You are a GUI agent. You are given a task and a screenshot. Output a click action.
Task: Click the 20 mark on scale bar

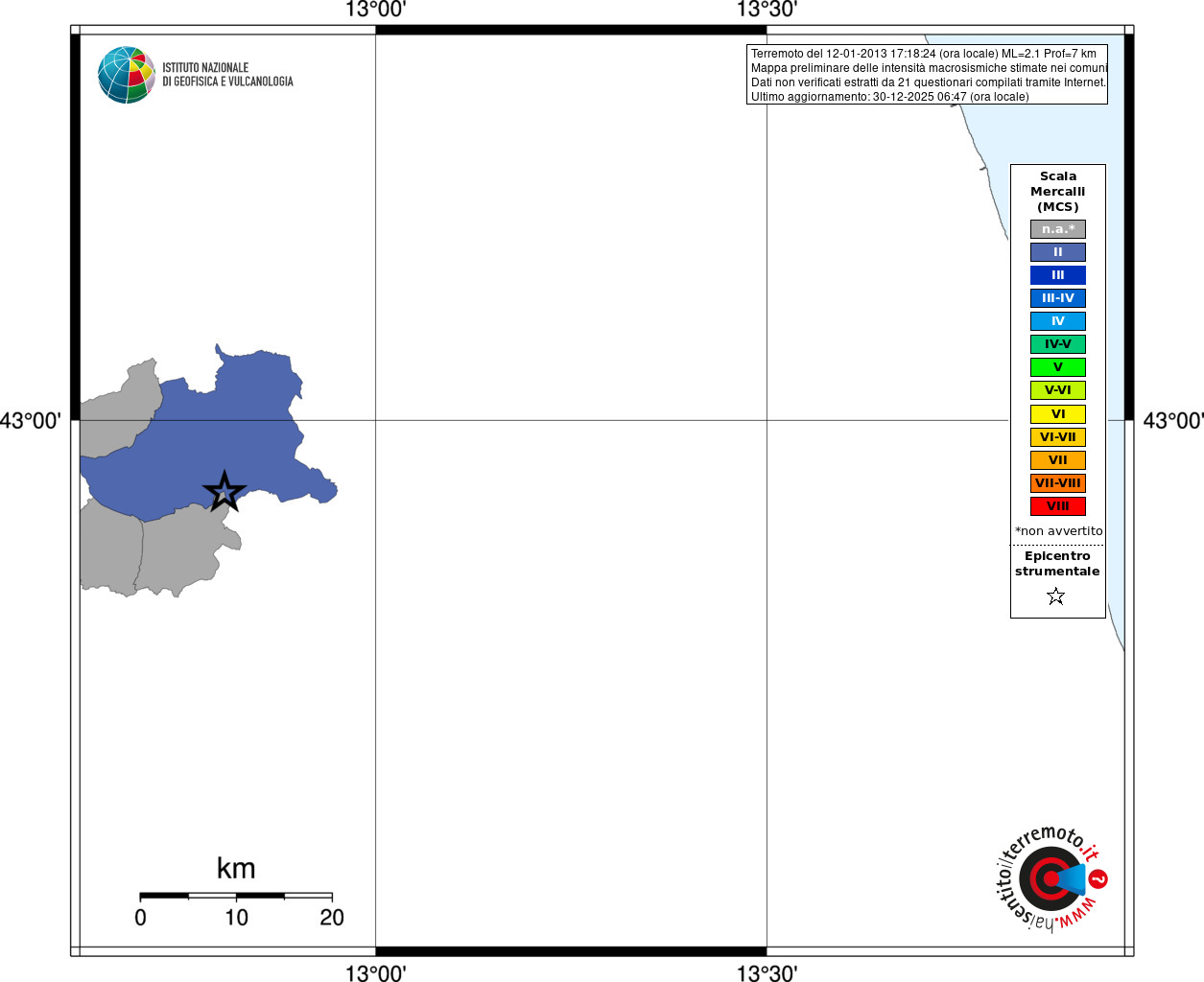click(332, 918)
